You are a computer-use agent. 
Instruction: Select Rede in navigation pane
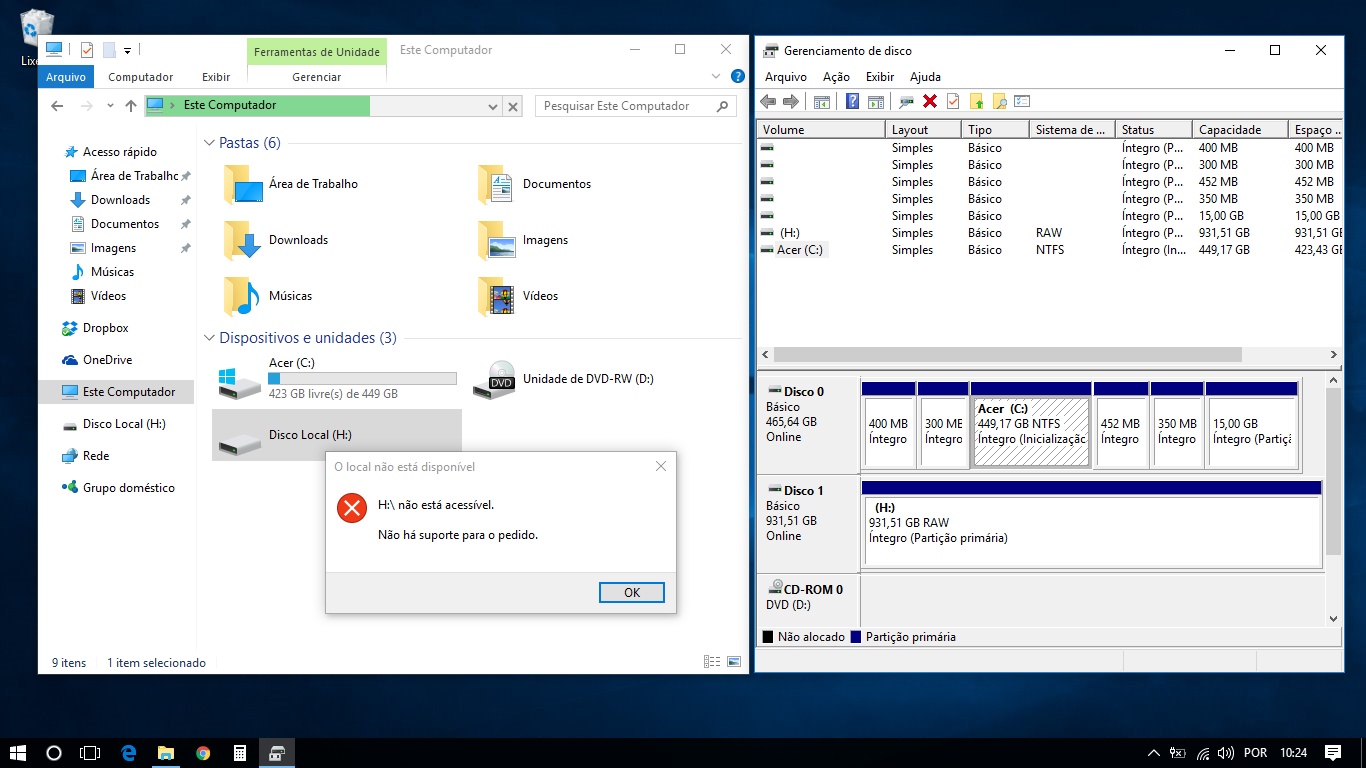point(96,456)
